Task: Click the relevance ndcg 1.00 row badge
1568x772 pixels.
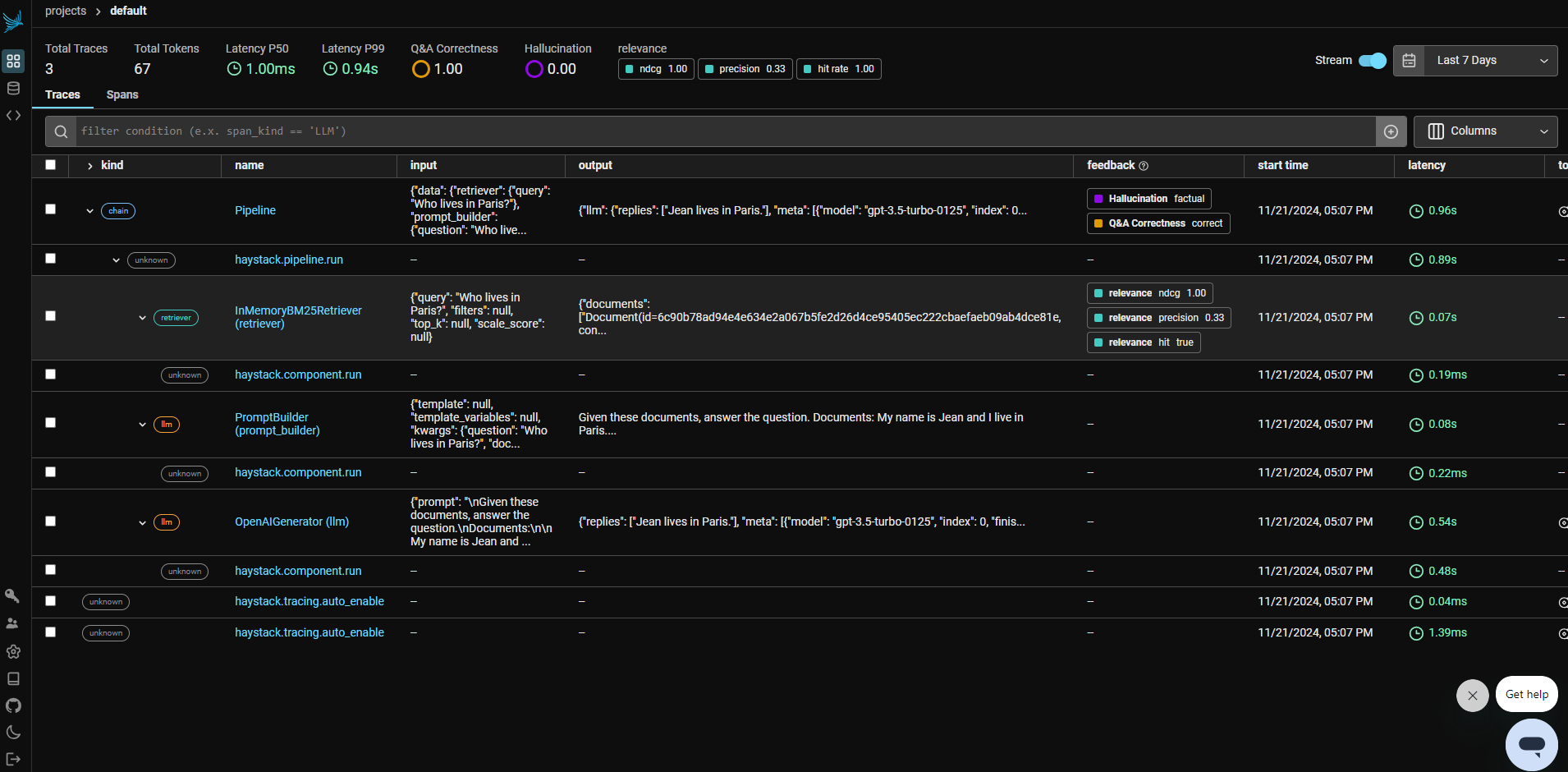Action: coord(1150,293)
